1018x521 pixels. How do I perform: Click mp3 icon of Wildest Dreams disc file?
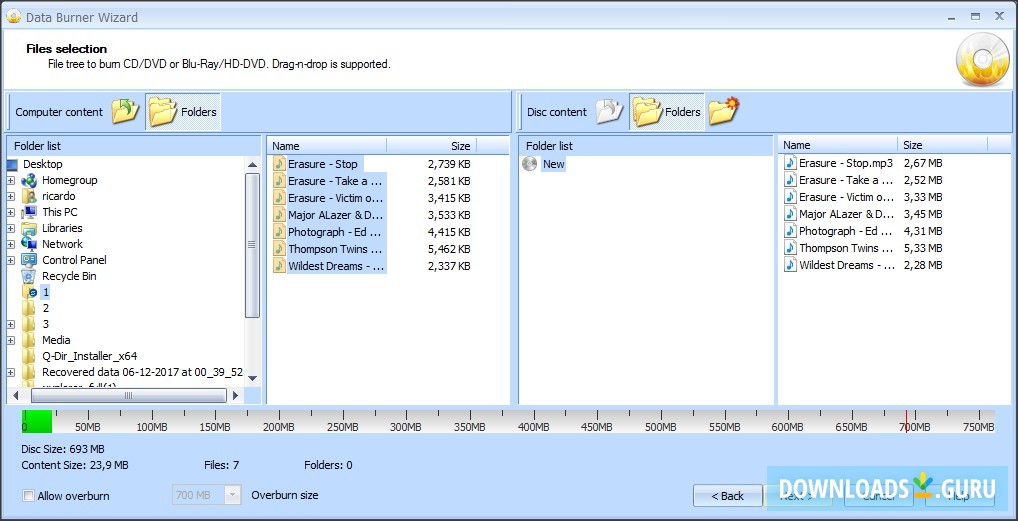click(790, 264)
